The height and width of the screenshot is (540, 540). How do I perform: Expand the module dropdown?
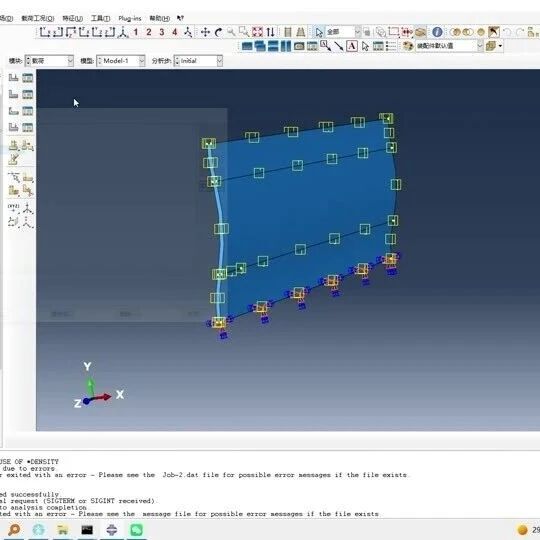[x=50, y=61]
